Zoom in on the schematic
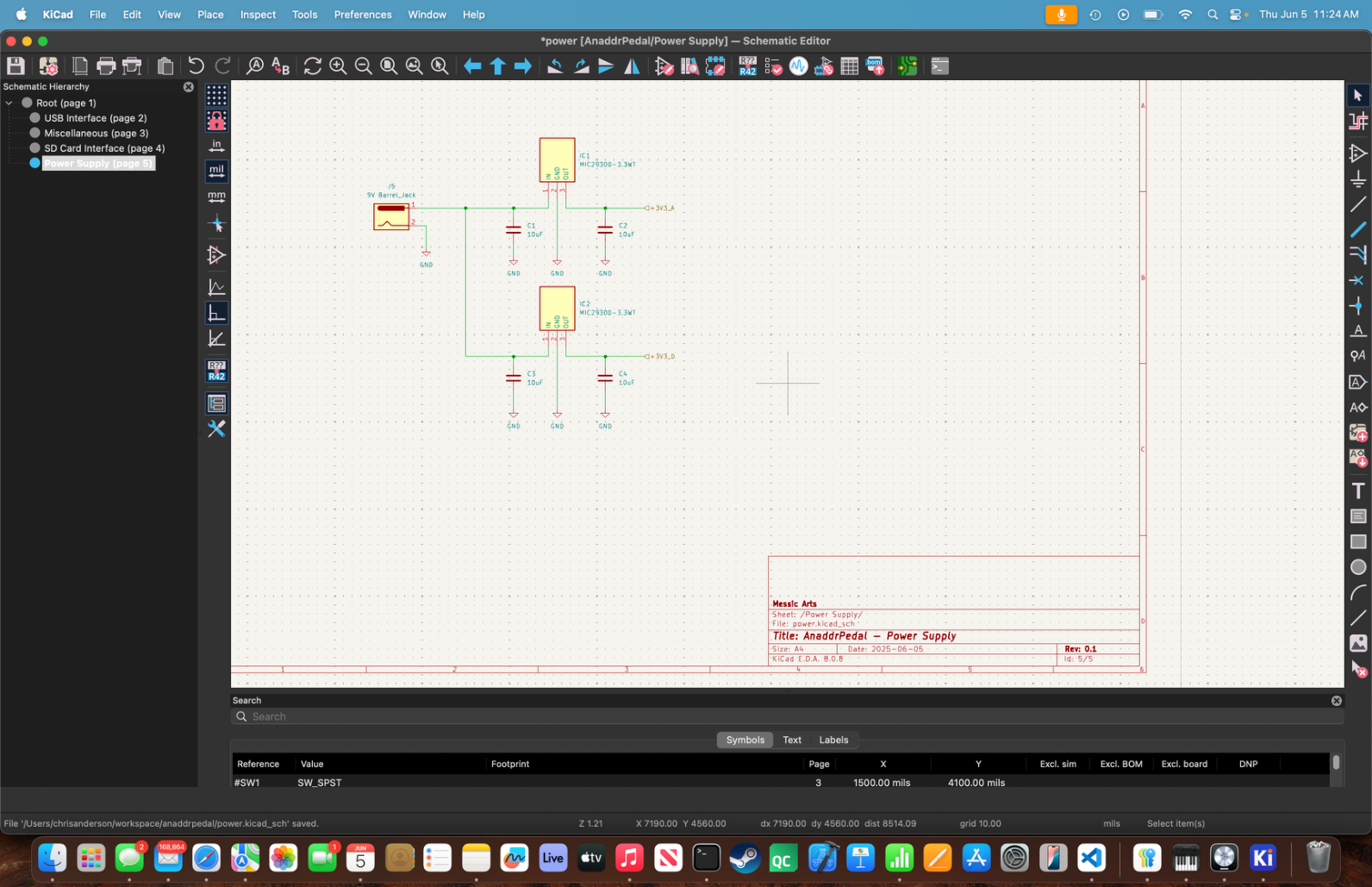 click(338, 66)
